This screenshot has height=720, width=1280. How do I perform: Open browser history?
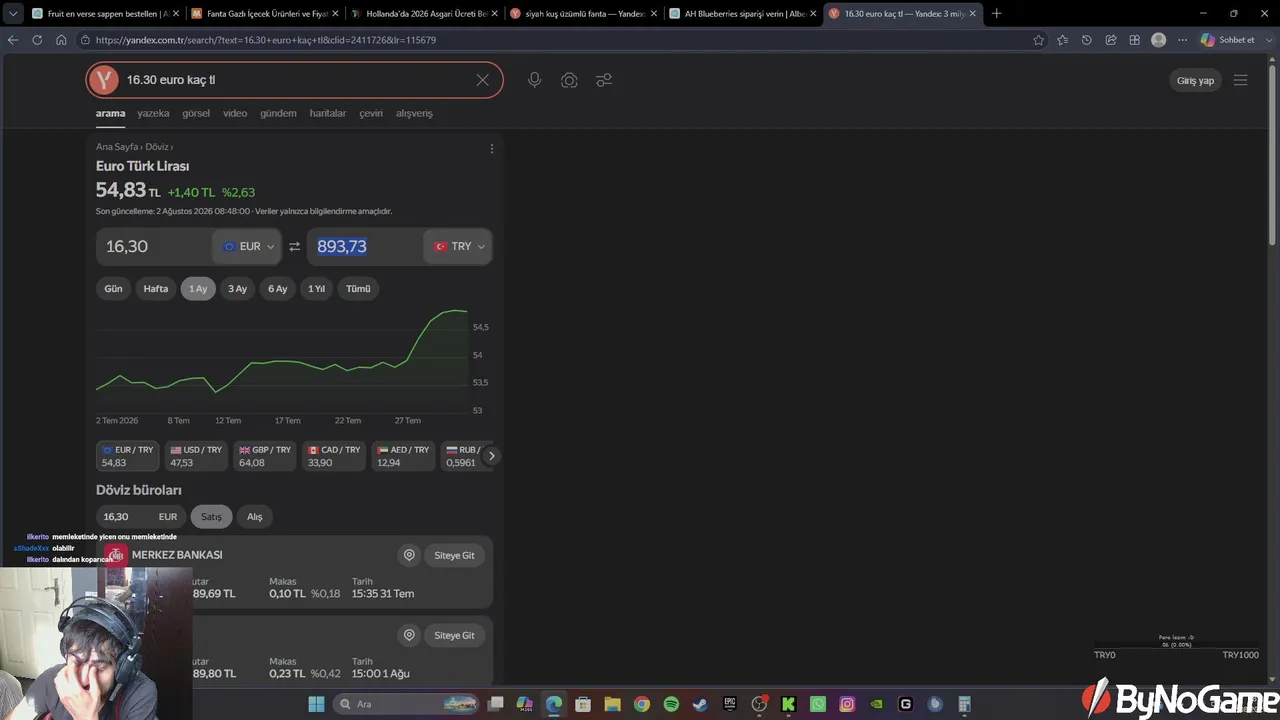(1086, 40)
